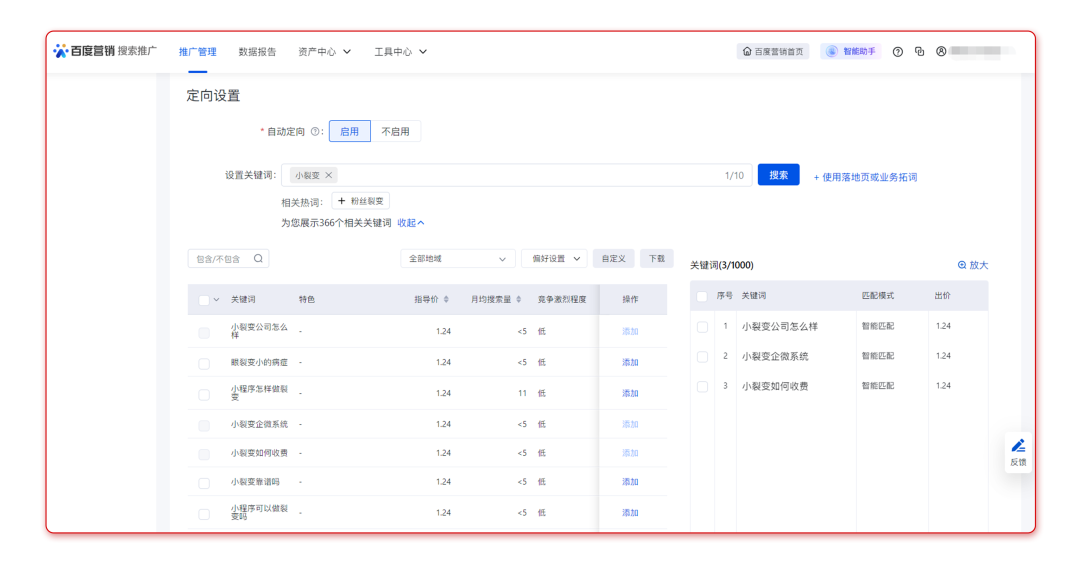Image resolution: width=1080 pixels, height=564 pixels.
Task: Open the user account avatar icon
Action: click(941, 52)
